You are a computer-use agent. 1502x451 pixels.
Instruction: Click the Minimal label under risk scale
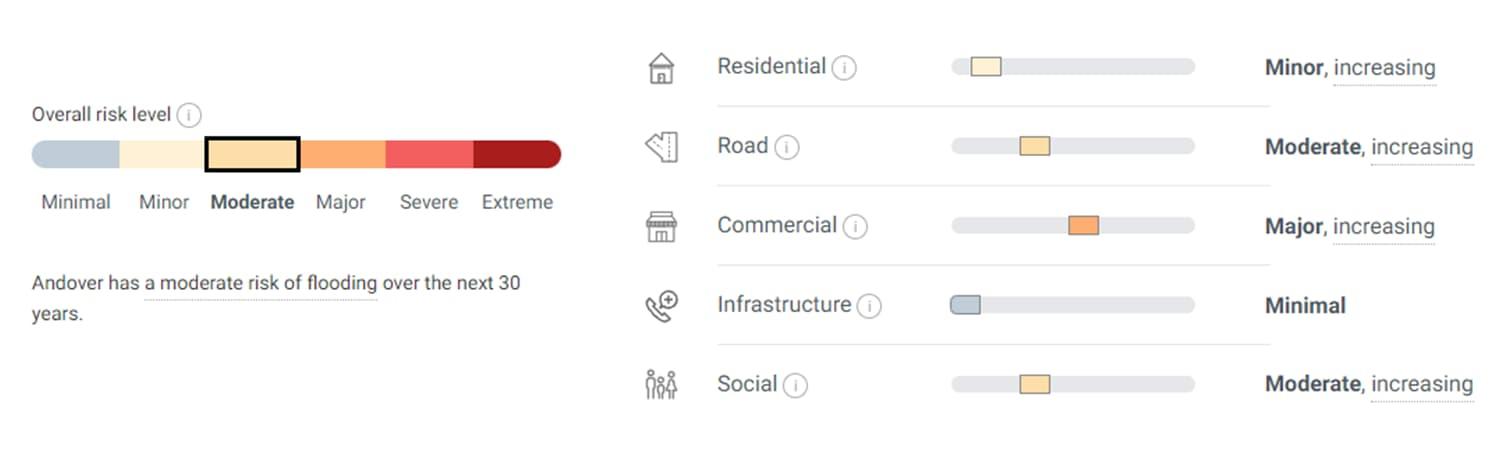pyautogui.click(x=76, y=202)
